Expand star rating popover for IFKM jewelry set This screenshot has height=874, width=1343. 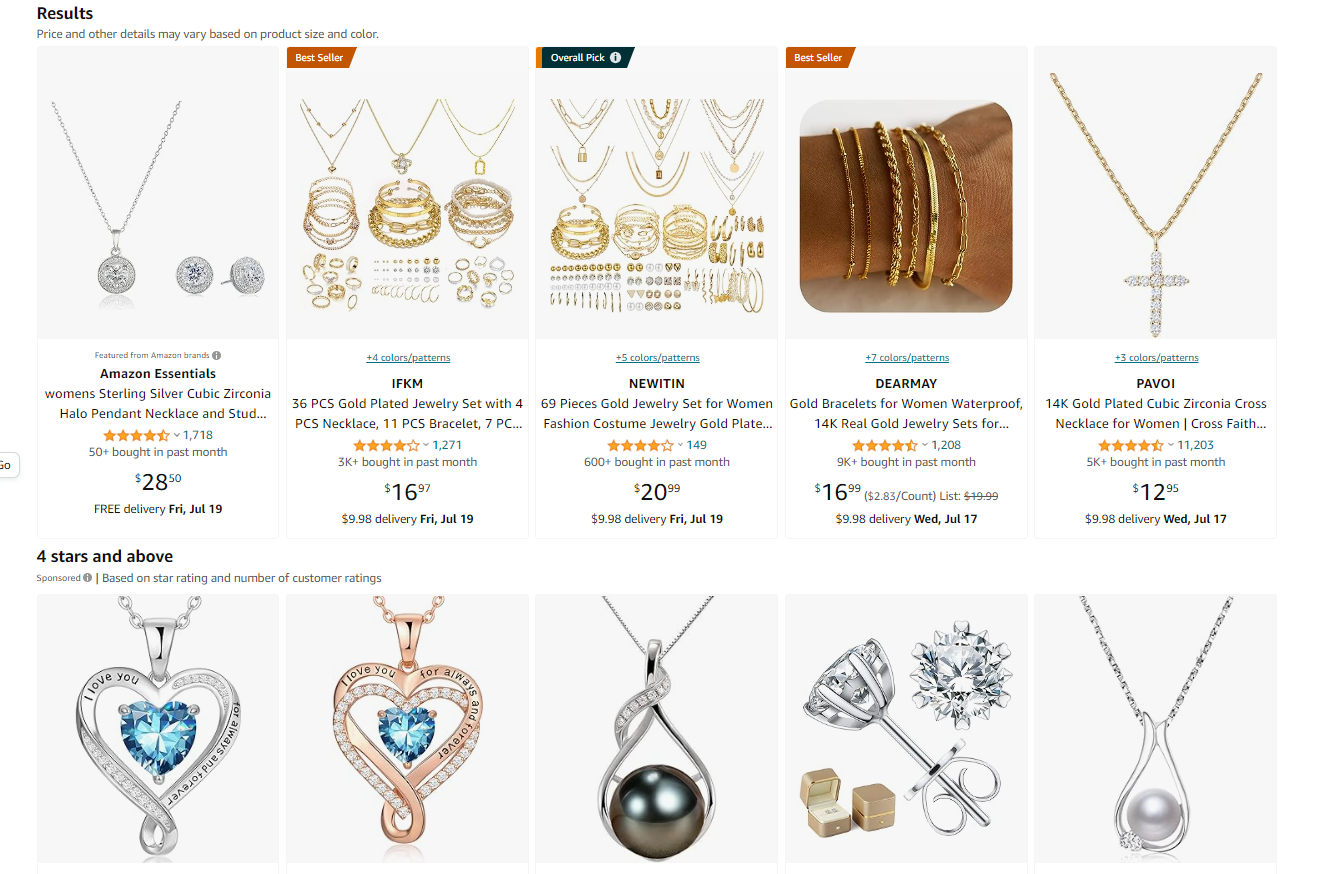(426, 446)
